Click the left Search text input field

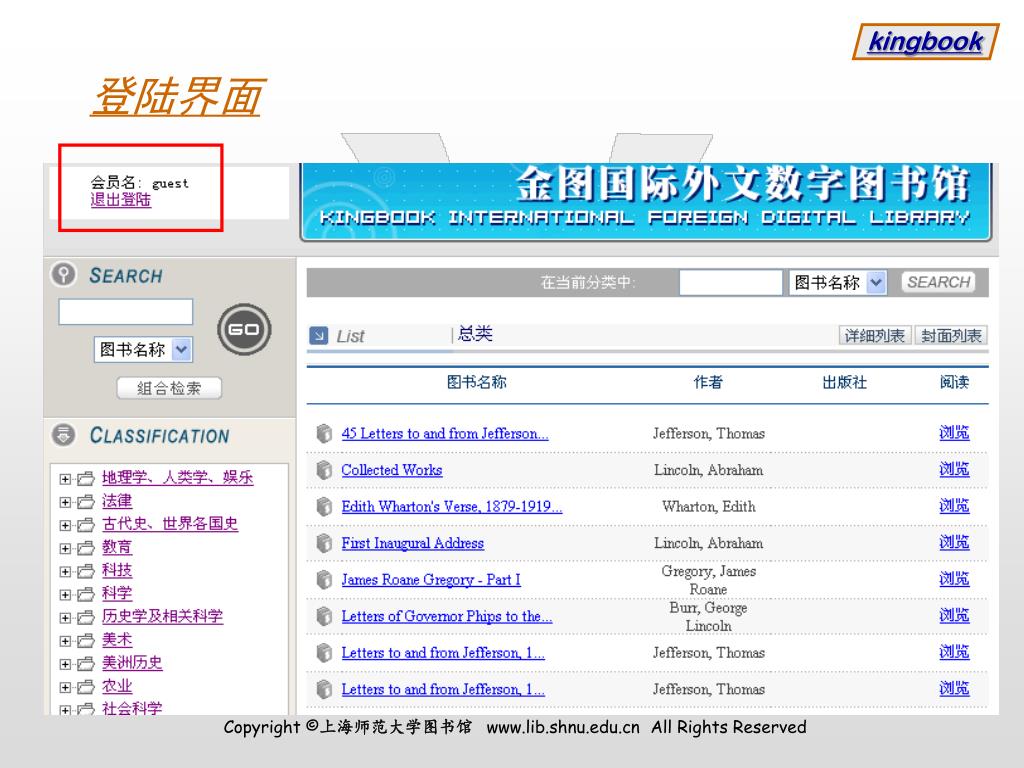126,312
